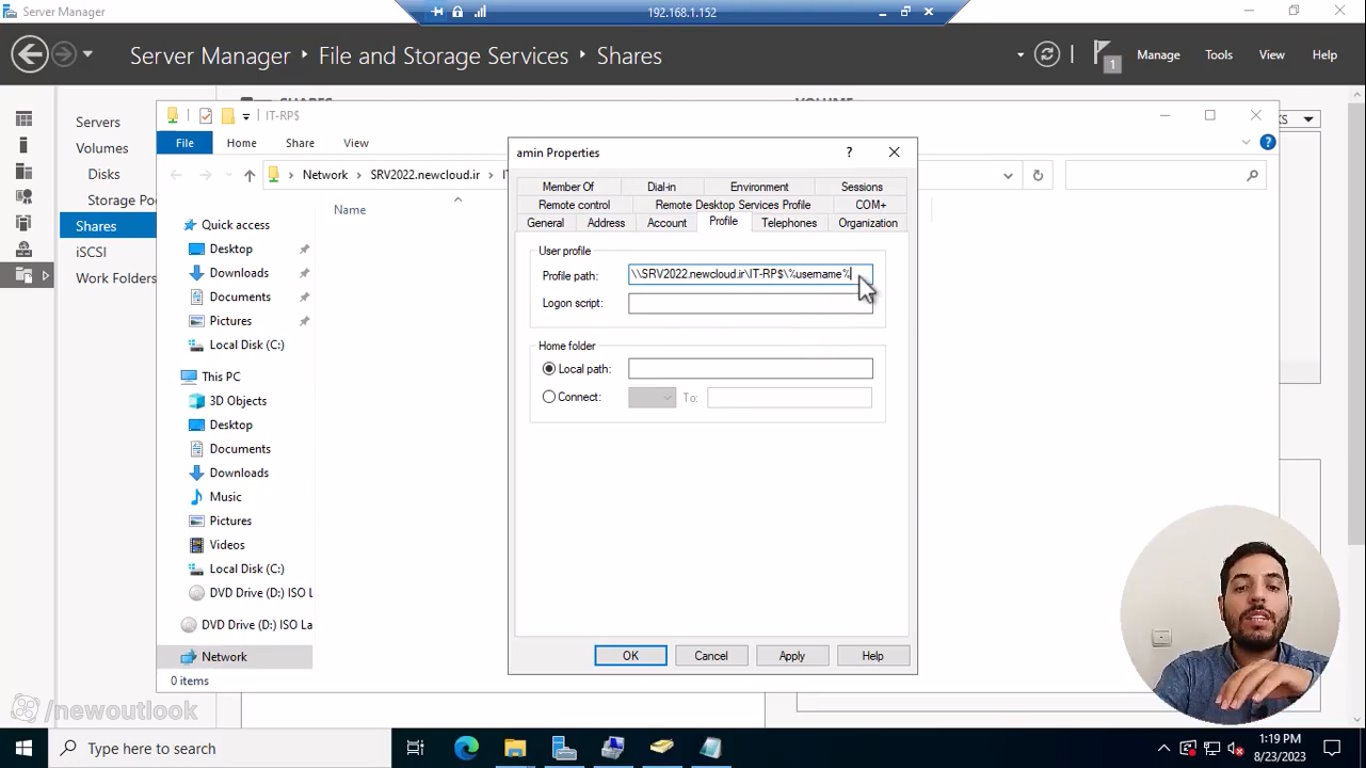1366x768 pixels.
Task: Expand the File Explorer ribbon chevron
Action: 1247,143
